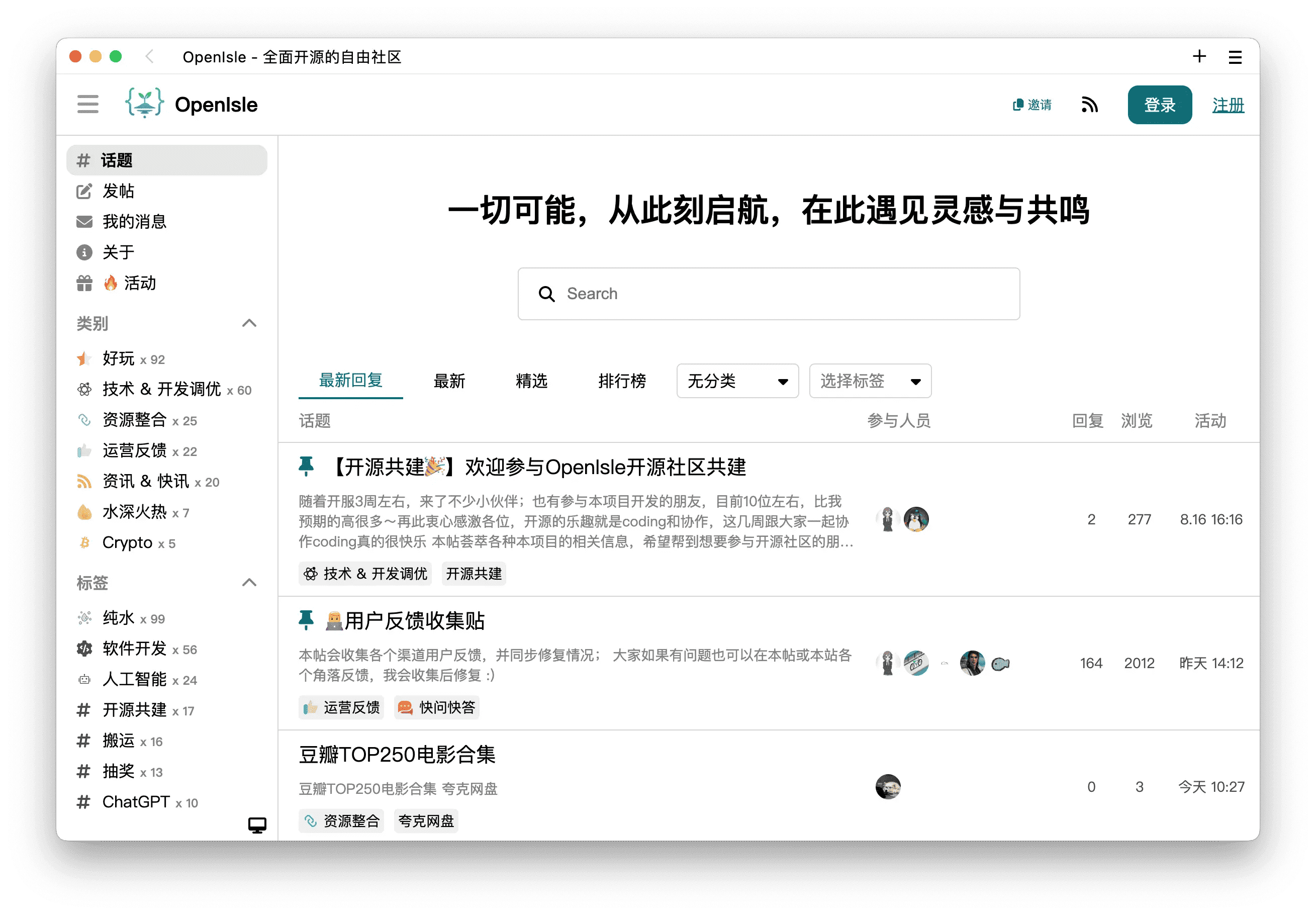Switch to the 排行榜 tab
The image size is (1316, 915).
[623, 381]
